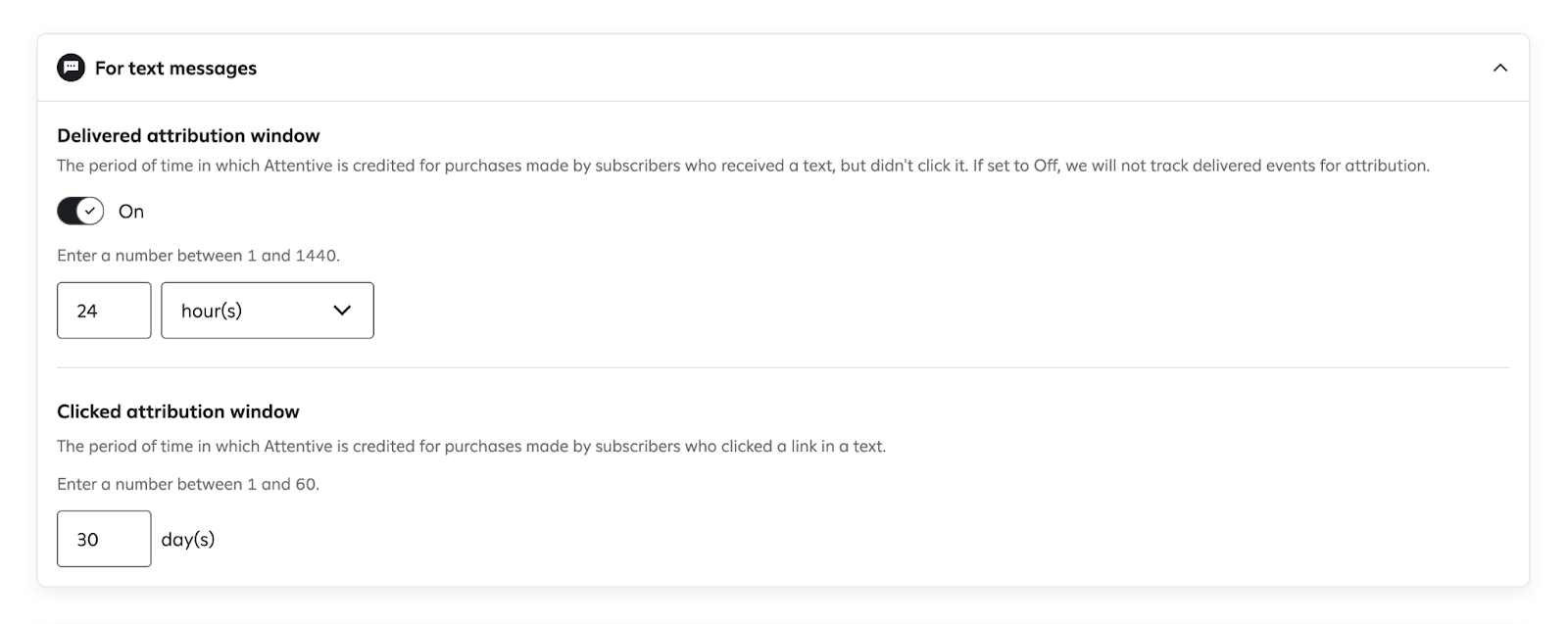Disable delivered event tracking with the switch

pos(79,210)
